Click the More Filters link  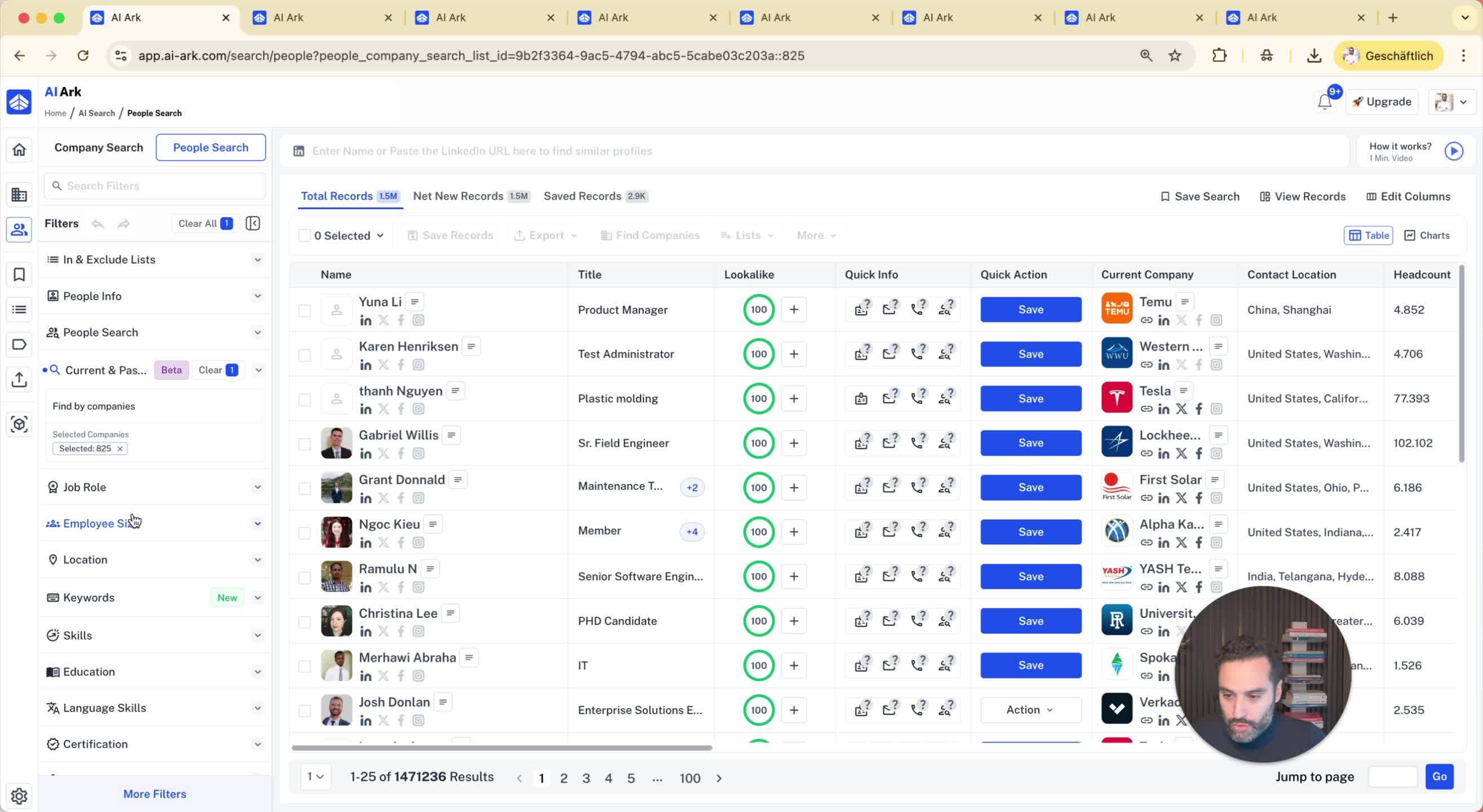(x=155, y=793)
